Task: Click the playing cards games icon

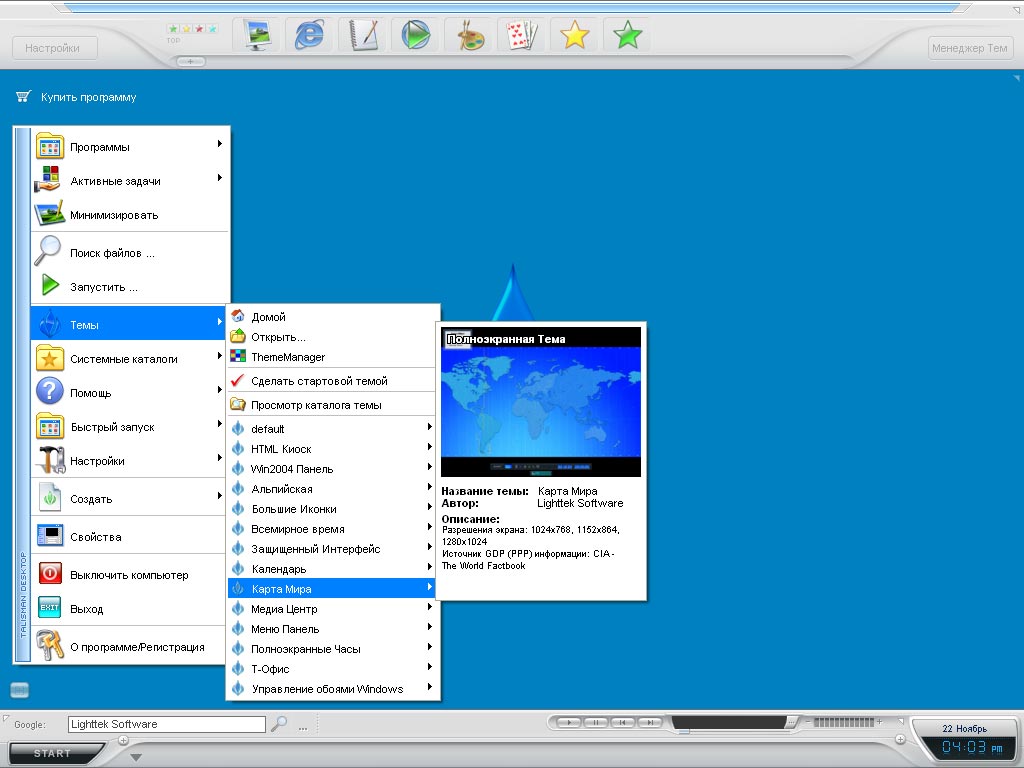Action: pos(521,36)
